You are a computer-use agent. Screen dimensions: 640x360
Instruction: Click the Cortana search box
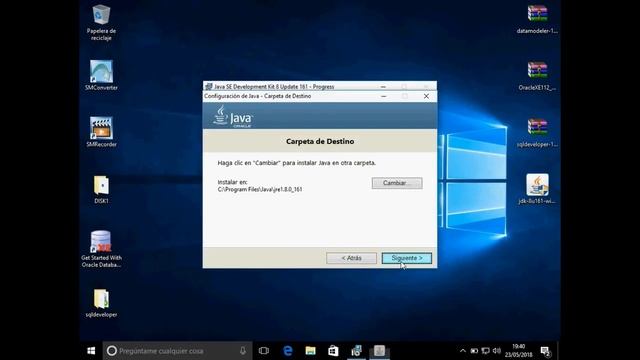click(x=178, y=351)
